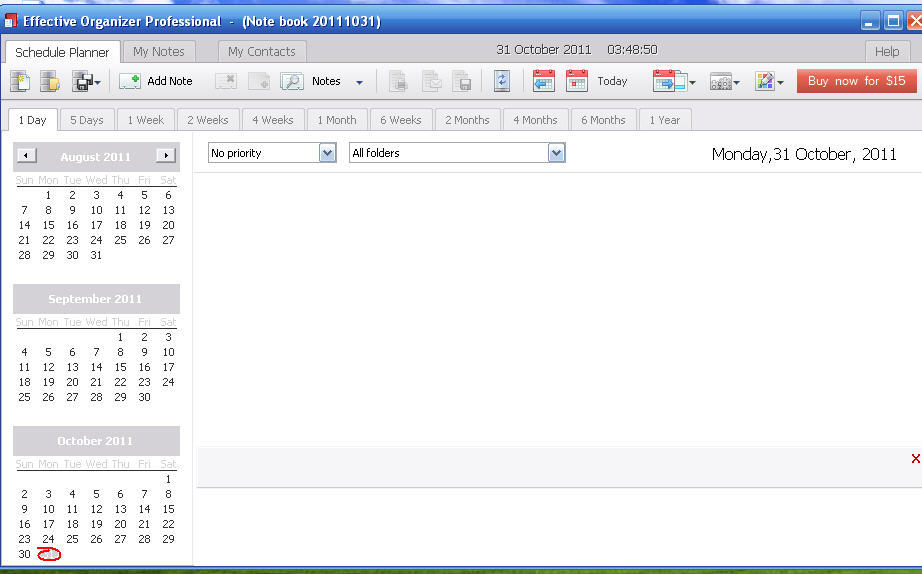The image size is (922, 574).
Task: Open the color theme dropdown arrow
Action: [x=780, y=82]
